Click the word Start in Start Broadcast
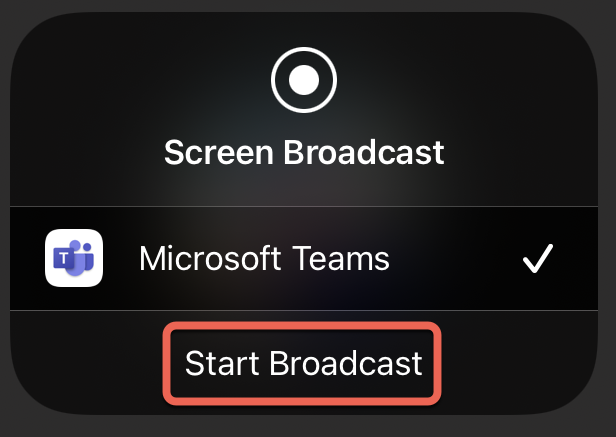This screenshot has width=616, height=437. (222, 363)
